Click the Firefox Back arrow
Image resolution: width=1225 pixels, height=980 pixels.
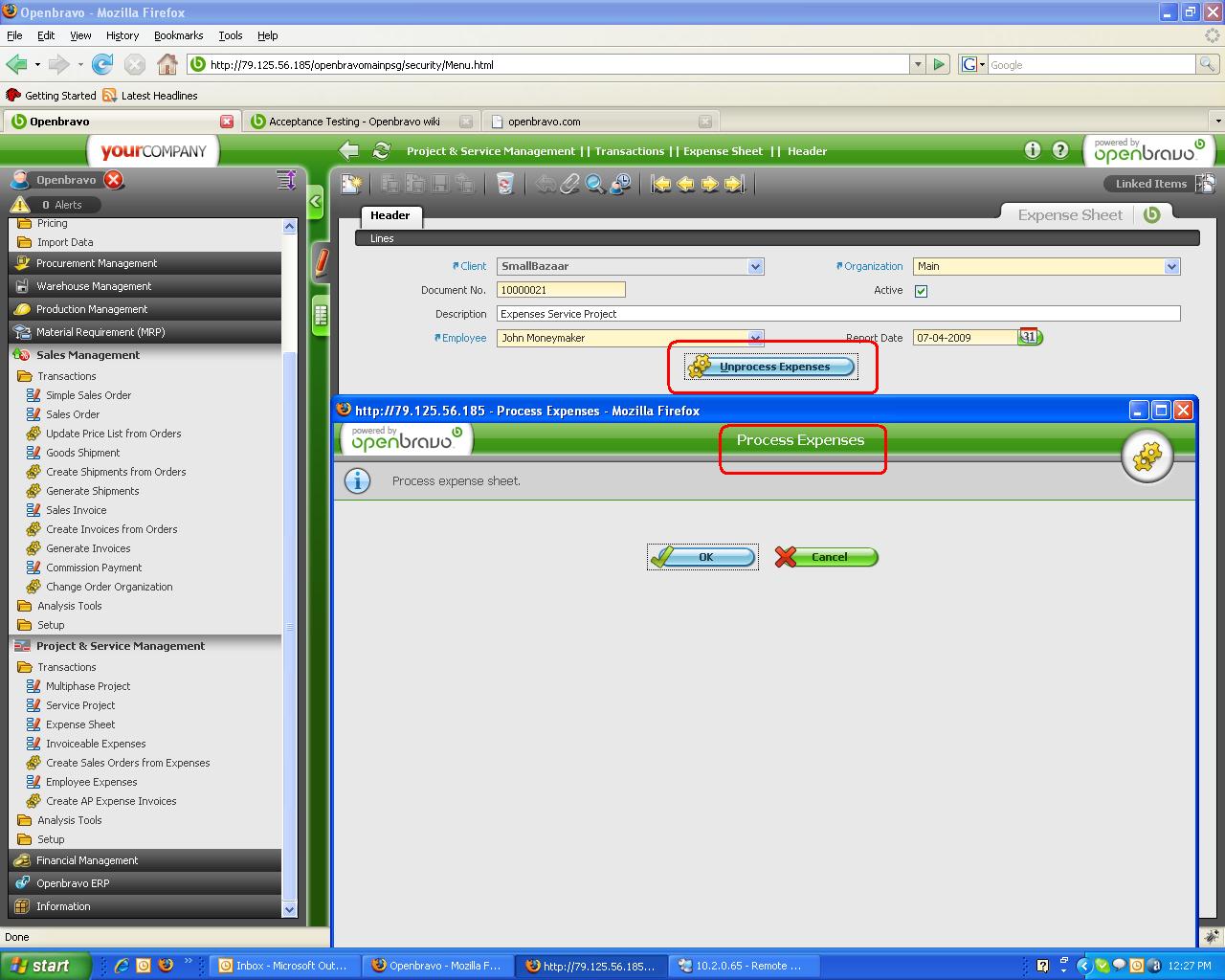[x=16, y=64]
